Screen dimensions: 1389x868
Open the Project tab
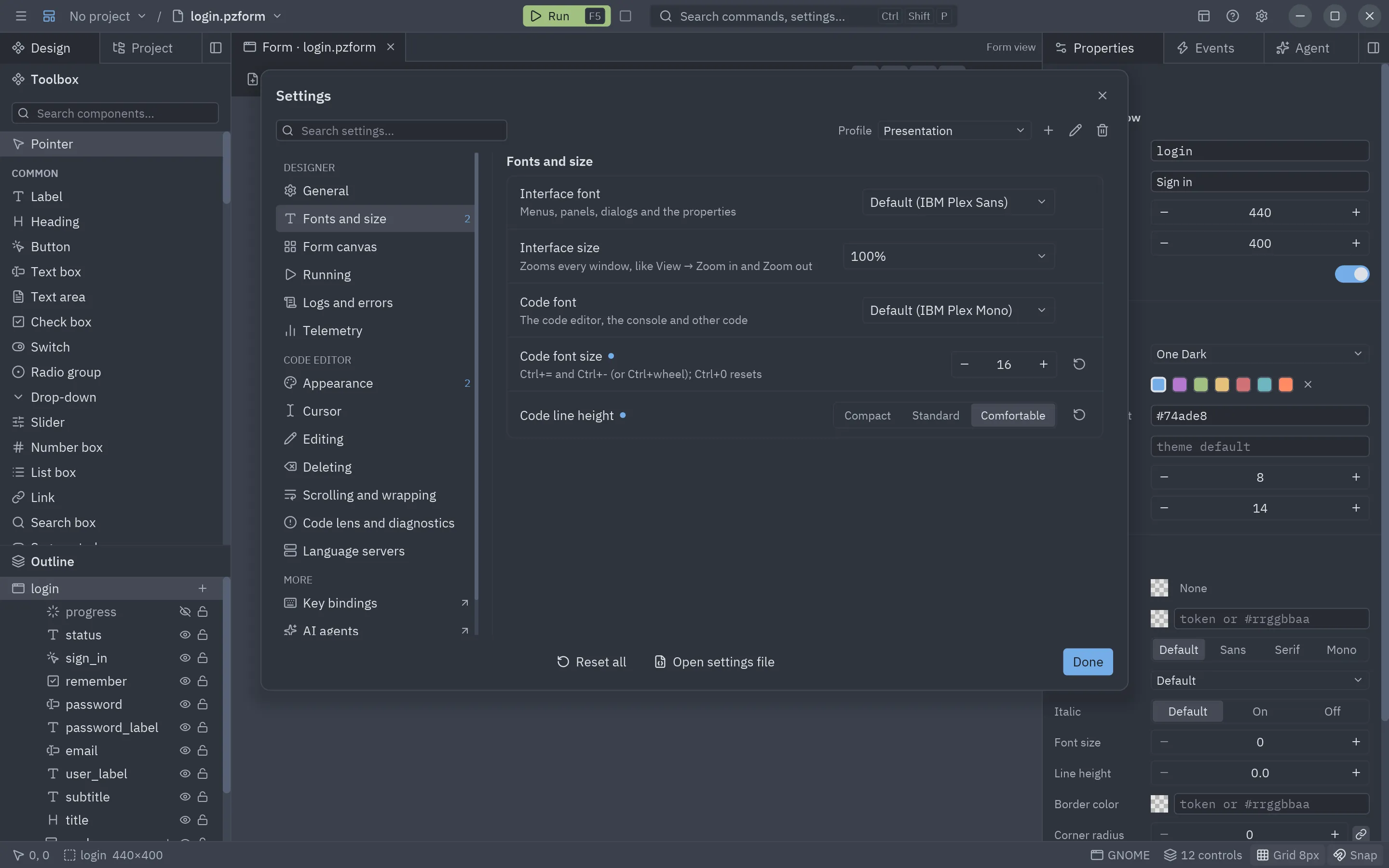[150, 48]
